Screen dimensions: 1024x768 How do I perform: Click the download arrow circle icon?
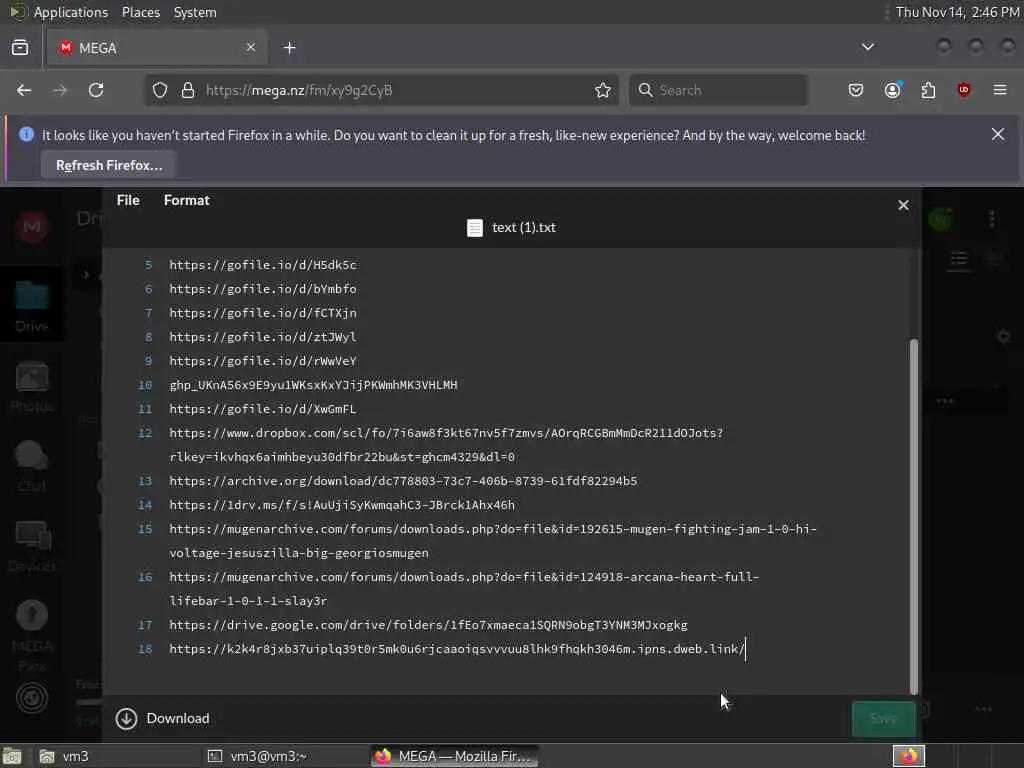126,718
